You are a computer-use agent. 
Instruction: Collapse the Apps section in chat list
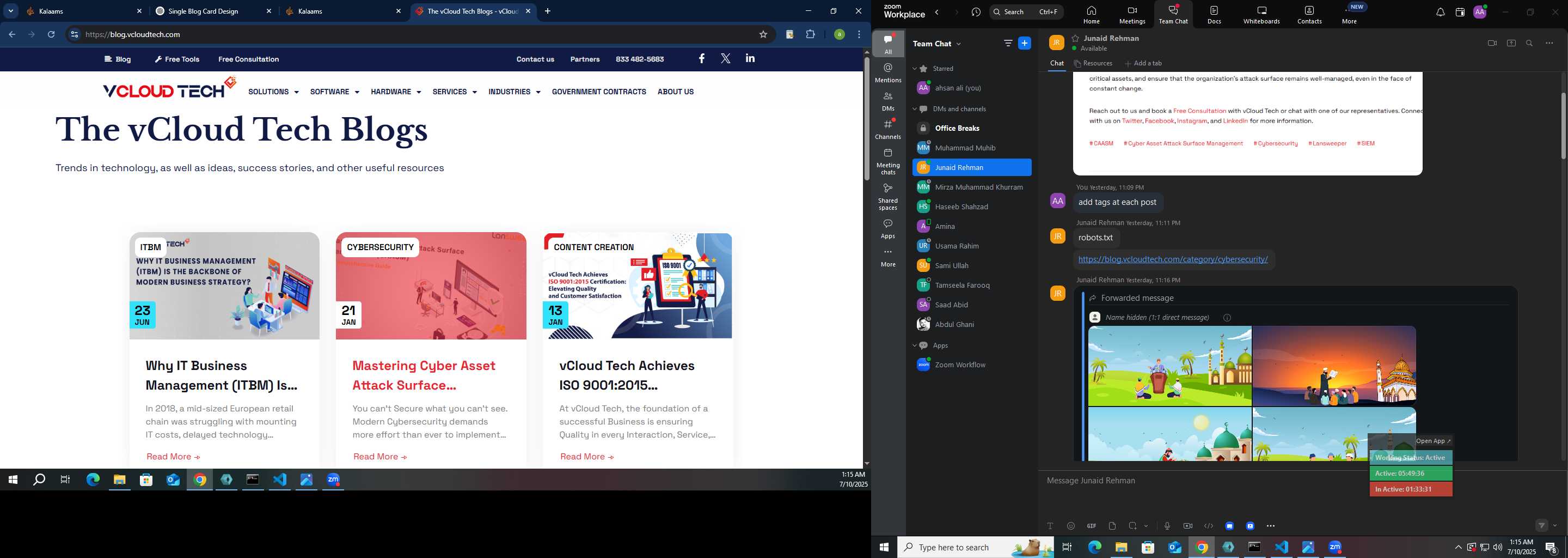914,345
